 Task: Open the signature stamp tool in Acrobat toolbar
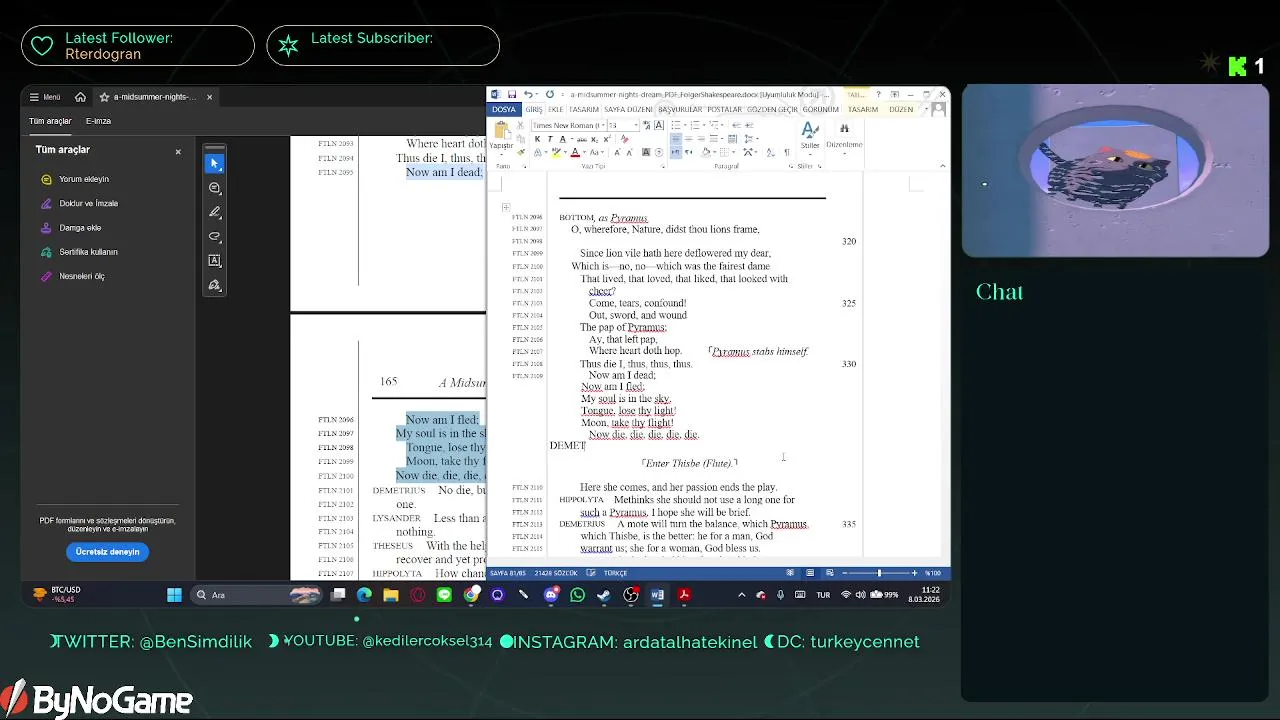214,285
